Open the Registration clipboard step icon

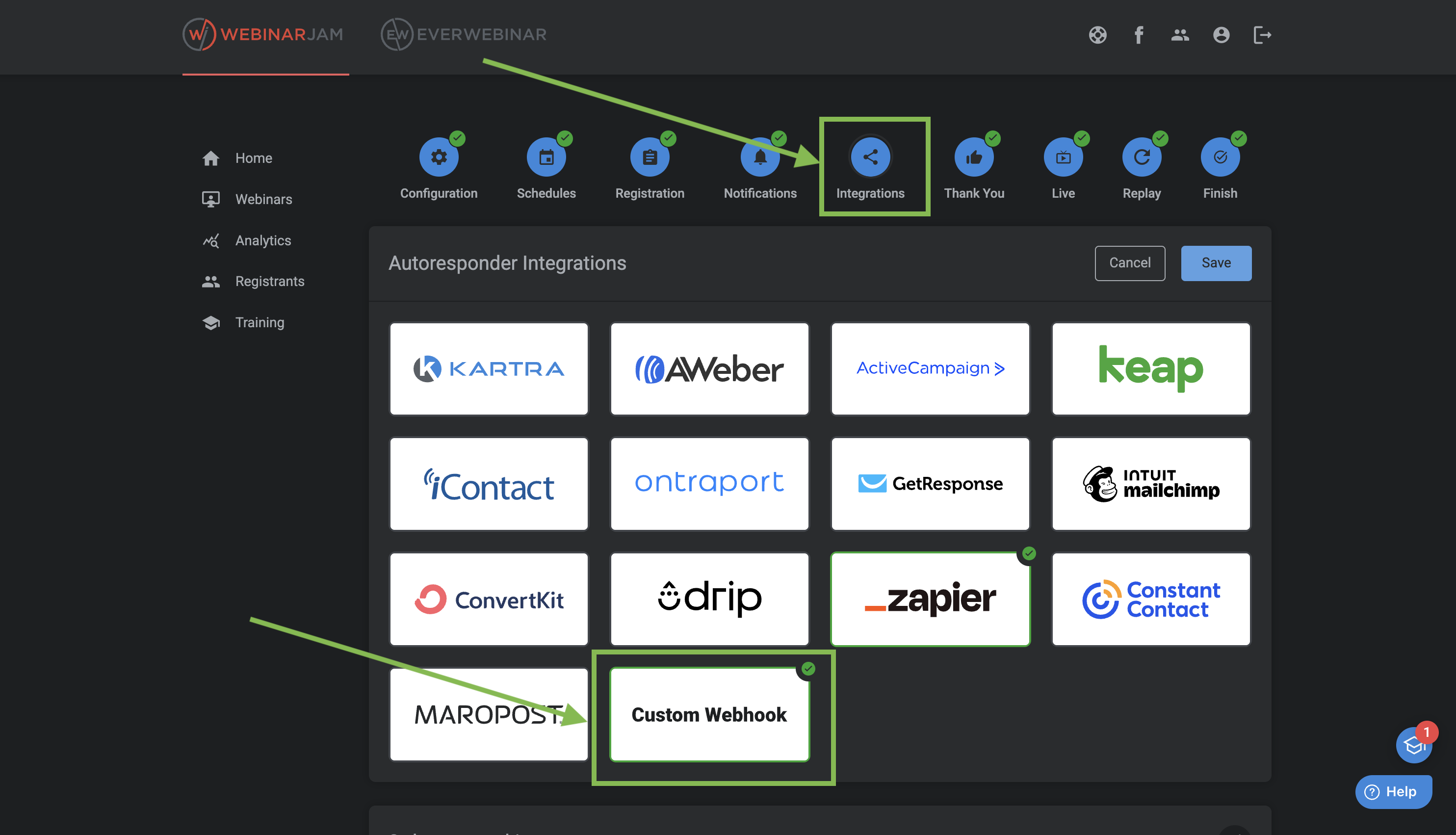coord(650,157)
